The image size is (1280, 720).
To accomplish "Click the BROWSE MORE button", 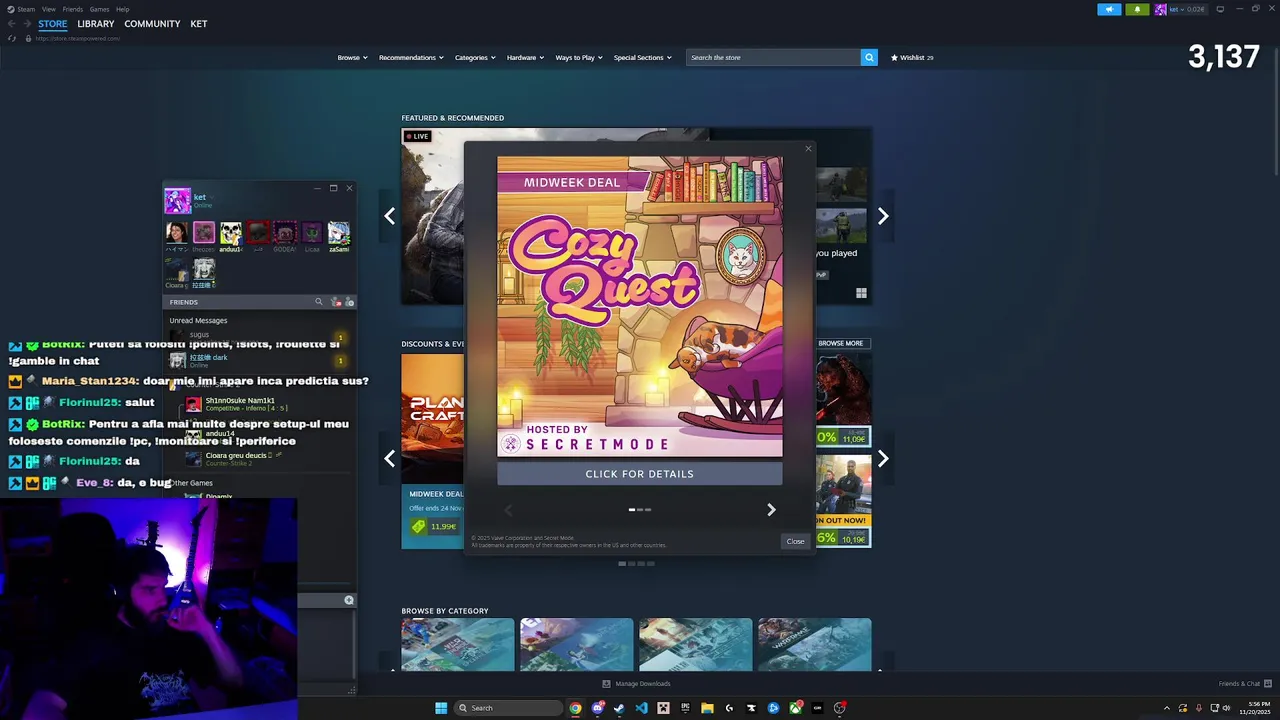I will 840,343.
